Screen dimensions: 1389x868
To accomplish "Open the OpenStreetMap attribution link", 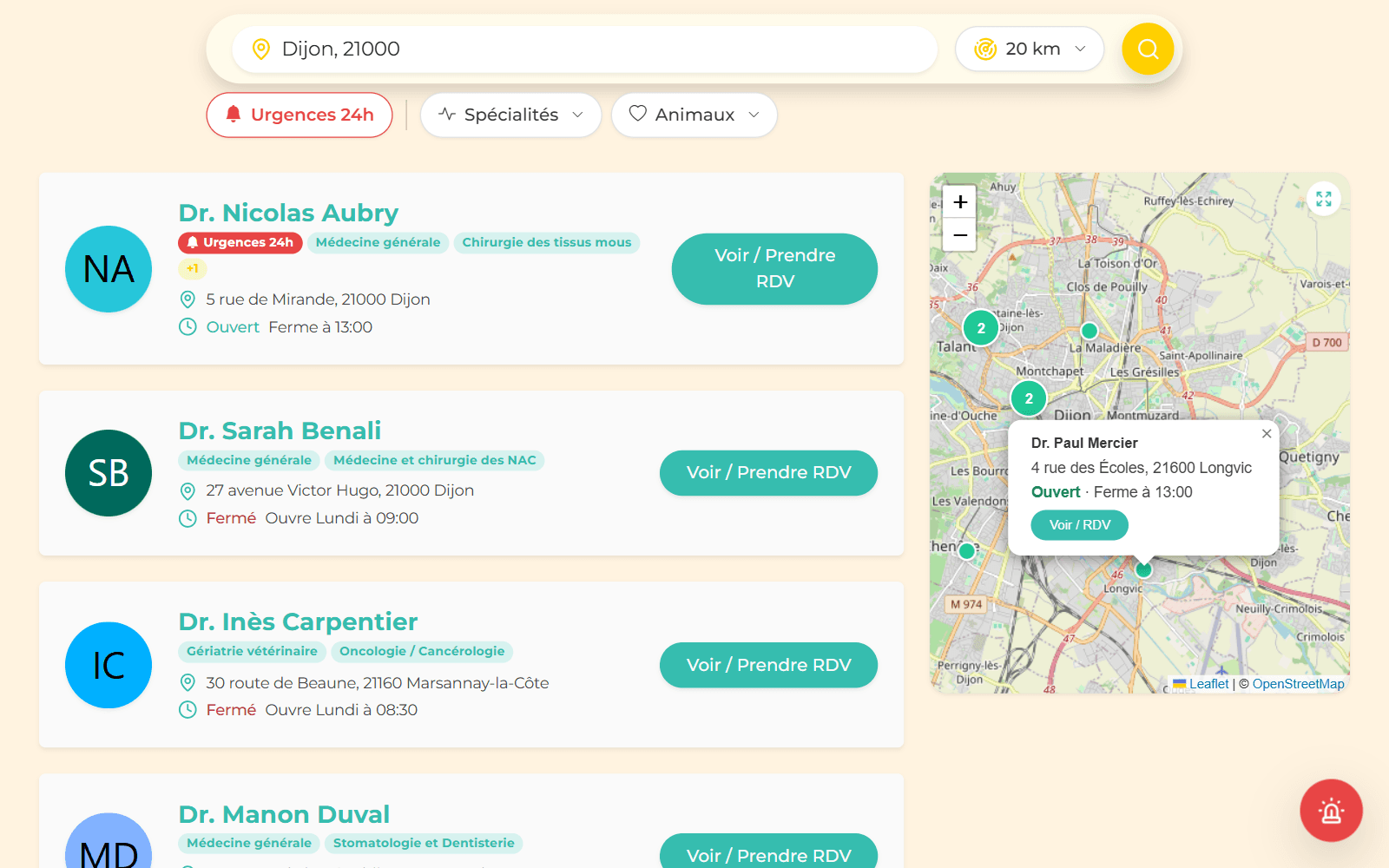I will (1298, 684).
